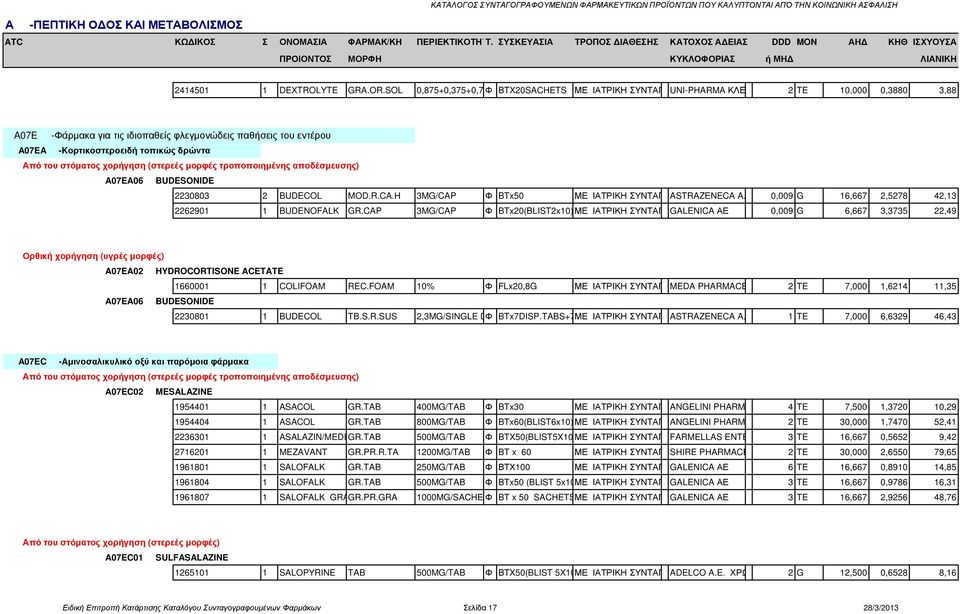Click the 'ΚΗΘ' column header
The width and height of the screenshot is (960, 614).
point(898,42)
